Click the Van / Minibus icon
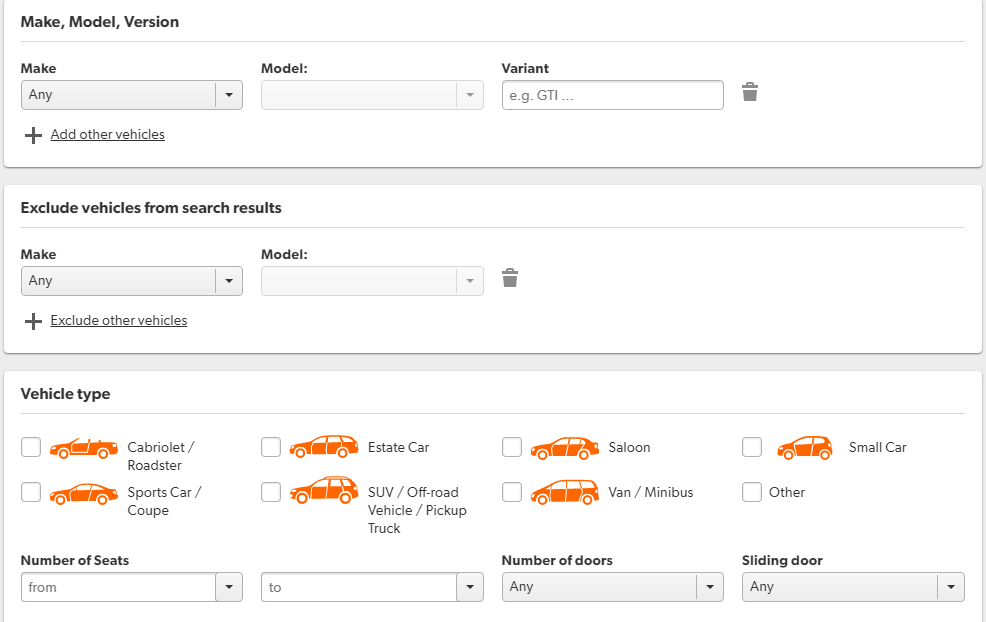 click(565, 492)
